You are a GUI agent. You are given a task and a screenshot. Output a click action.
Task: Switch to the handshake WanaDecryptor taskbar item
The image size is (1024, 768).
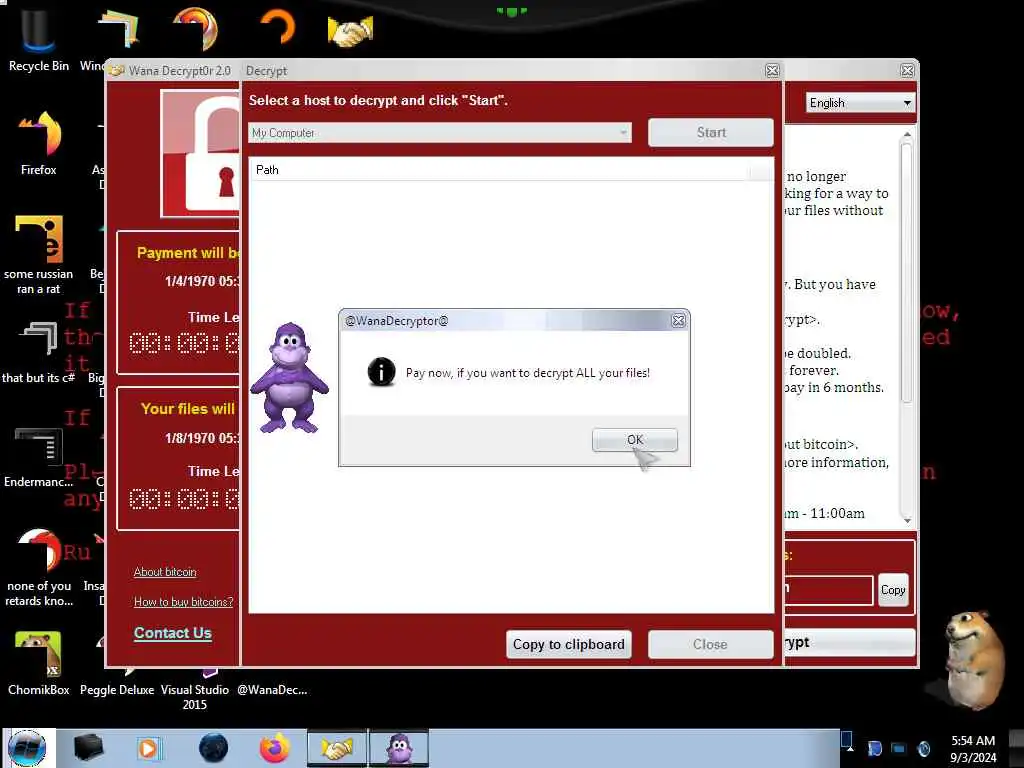(x=338, y=748)
